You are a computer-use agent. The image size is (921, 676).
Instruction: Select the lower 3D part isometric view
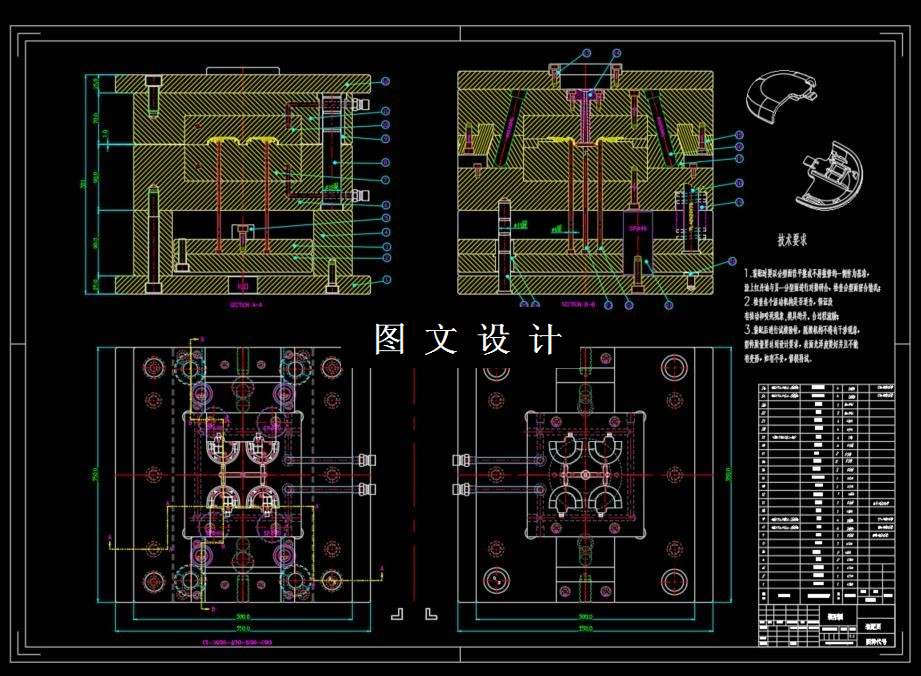[x=829, y=175]
